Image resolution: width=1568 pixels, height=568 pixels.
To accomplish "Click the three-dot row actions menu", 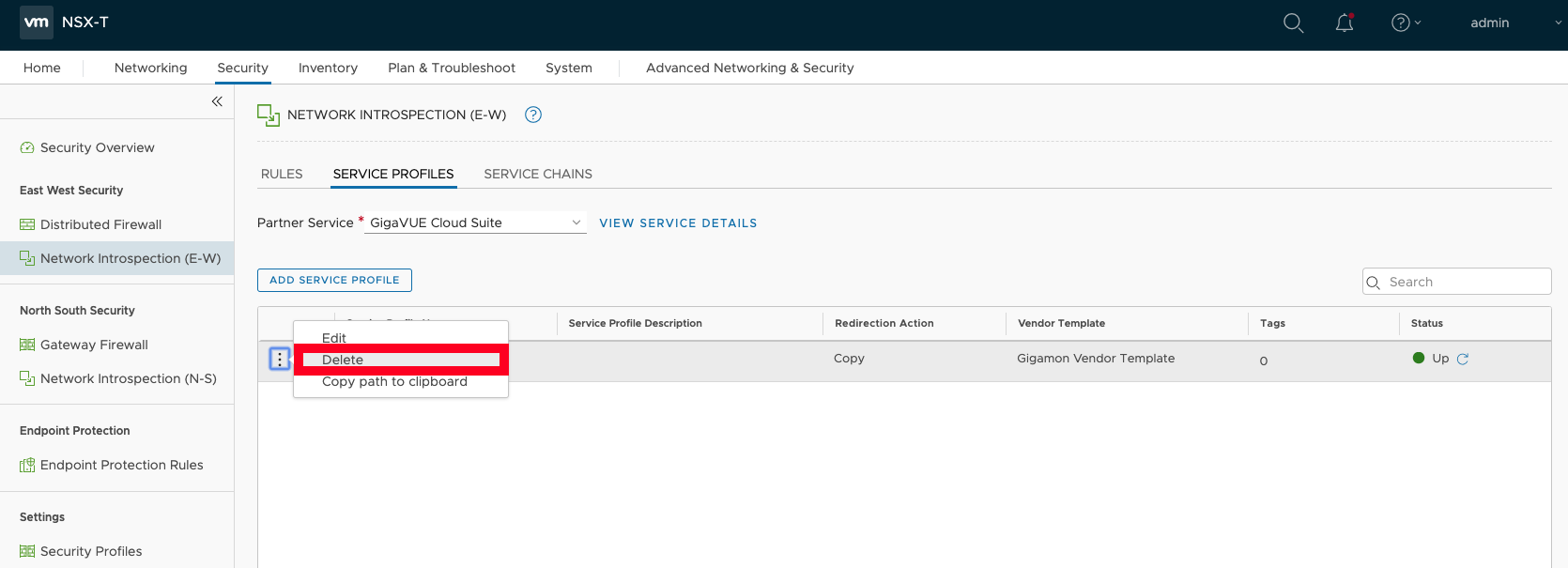I will coord(280,359).
